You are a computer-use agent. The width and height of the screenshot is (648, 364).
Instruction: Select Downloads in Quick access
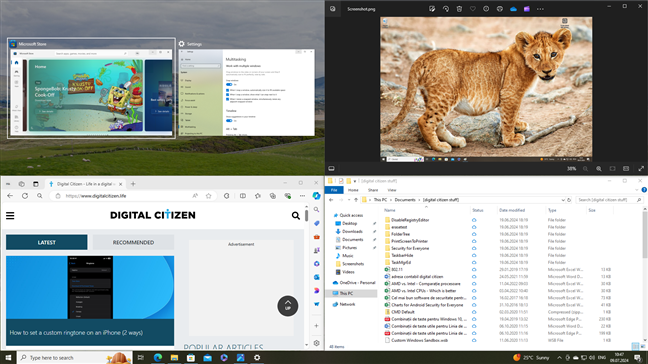[x=352, y=231]
